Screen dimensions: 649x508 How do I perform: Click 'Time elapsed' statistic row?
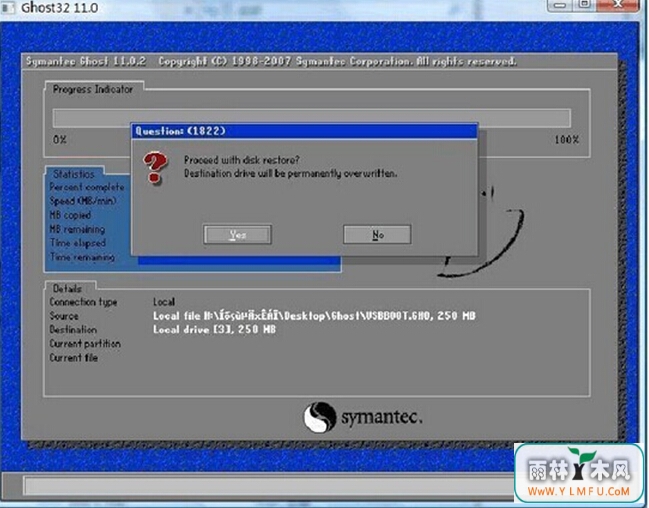[x=78, y=243]
